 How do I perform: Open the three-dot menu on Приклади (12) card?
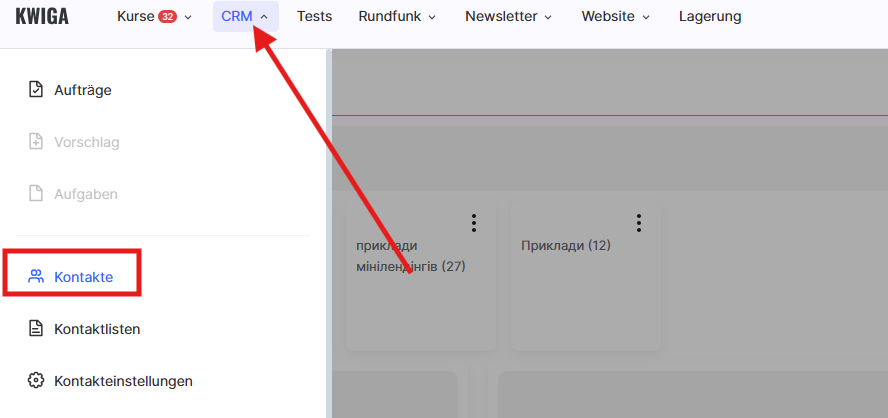coord(639,222)
